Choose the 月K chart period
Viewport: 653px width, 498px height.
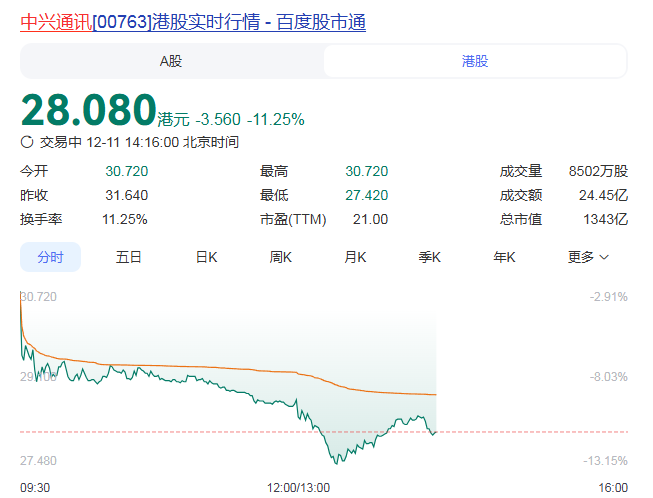(x=355, y=257)
